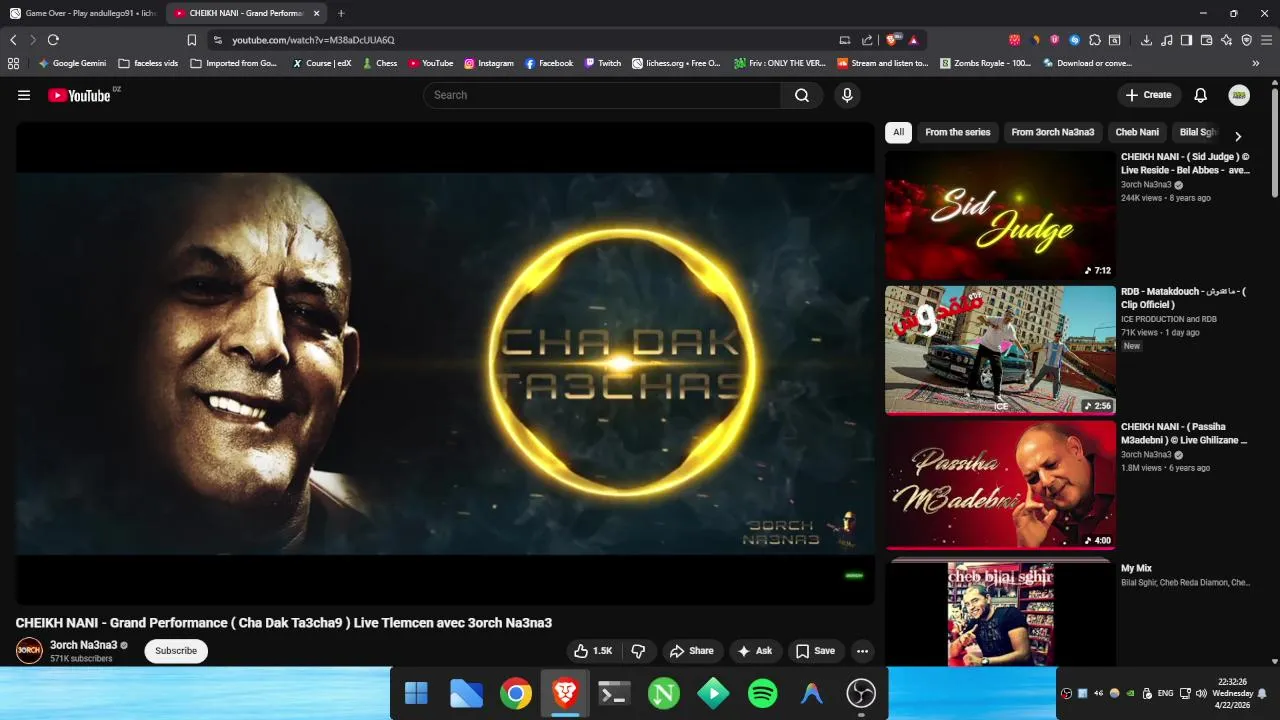Filter by From 3orch Na3na3 chip
This screenshot has width=1280, height=720.
(x=1053, y=132)
